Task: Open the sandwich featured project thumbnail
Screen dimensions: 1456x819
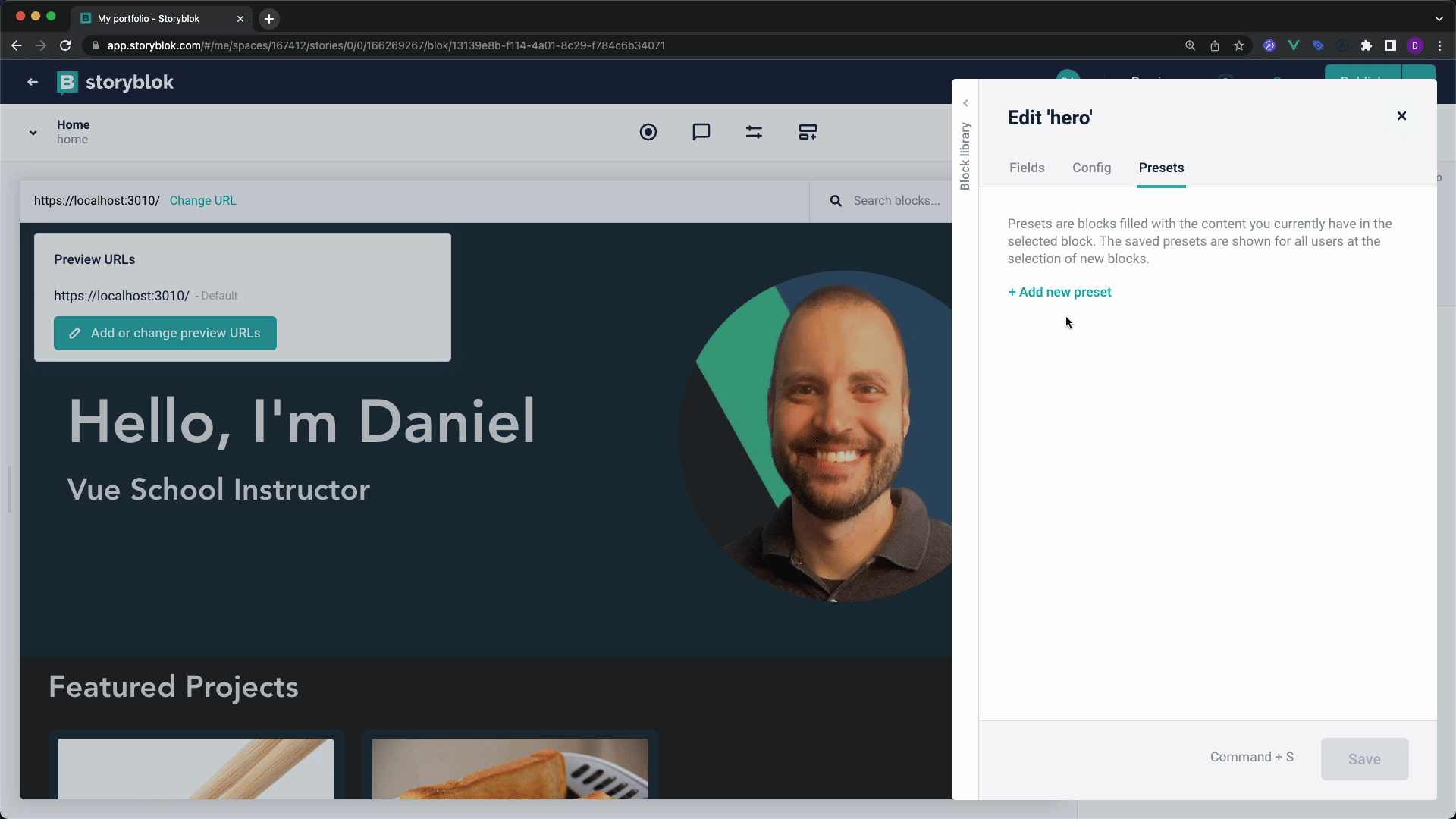Action: pyautogui.click(x=510, y=769)
